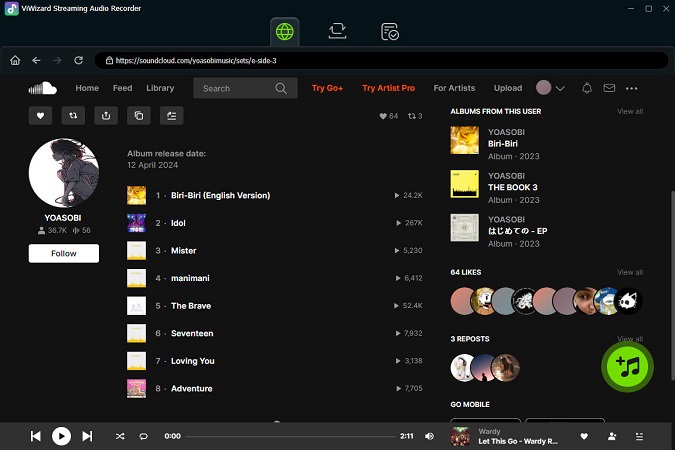Click the SoundCloud Search field
This screenshot has height=450, width=675.
pyautogui.click(x=245, y=88)
